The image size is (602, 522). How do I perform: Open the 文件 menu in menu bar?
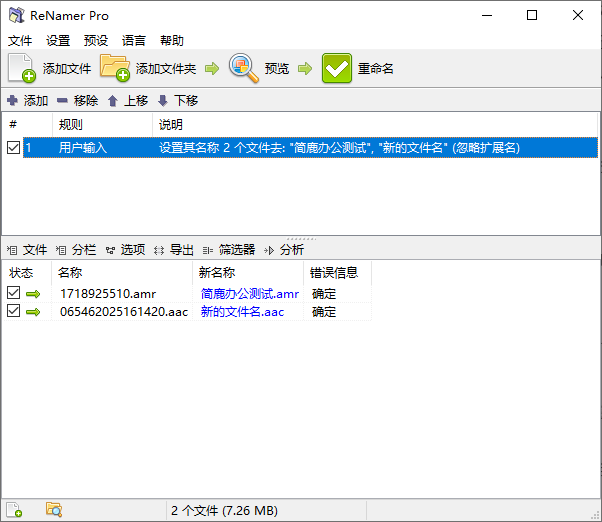20,40
